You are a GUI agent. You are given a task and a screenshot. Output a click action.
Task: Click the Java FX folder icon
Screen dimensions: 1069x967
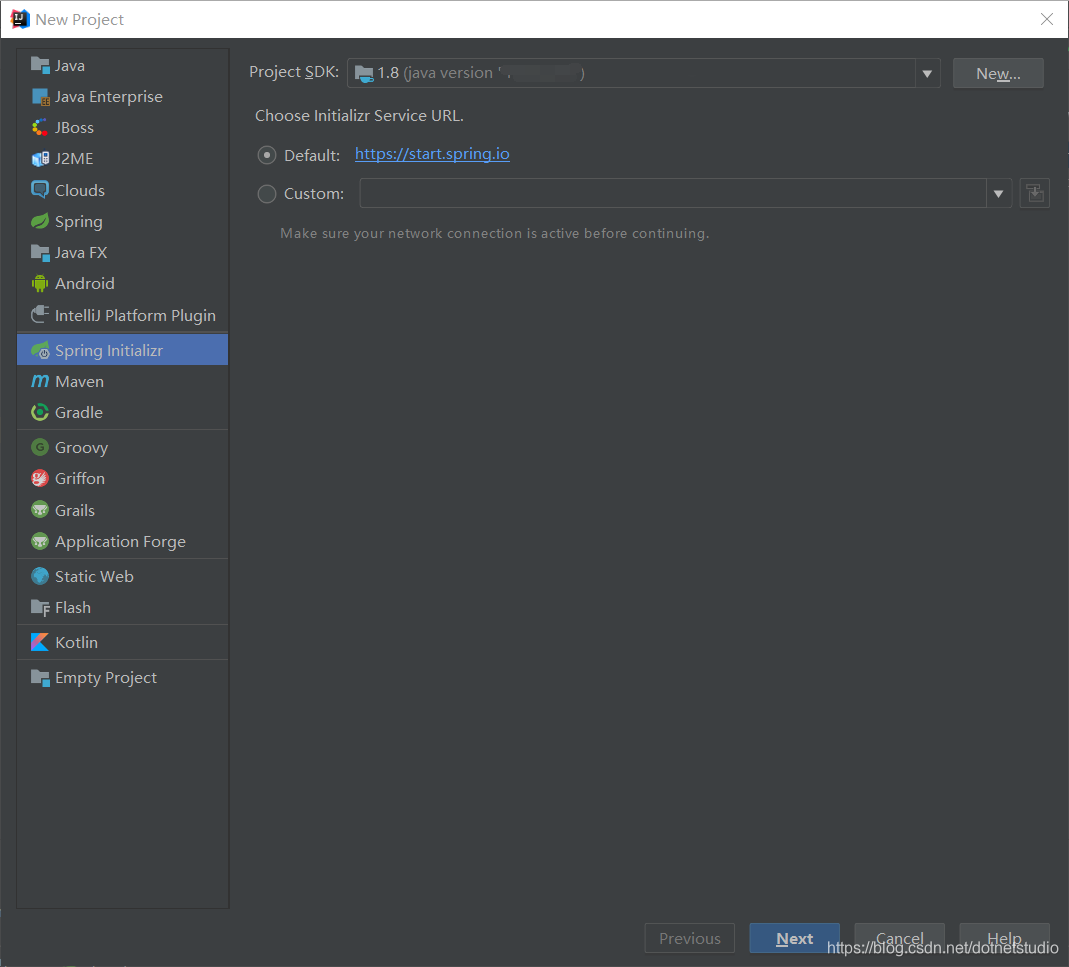[x=40, y=252]
